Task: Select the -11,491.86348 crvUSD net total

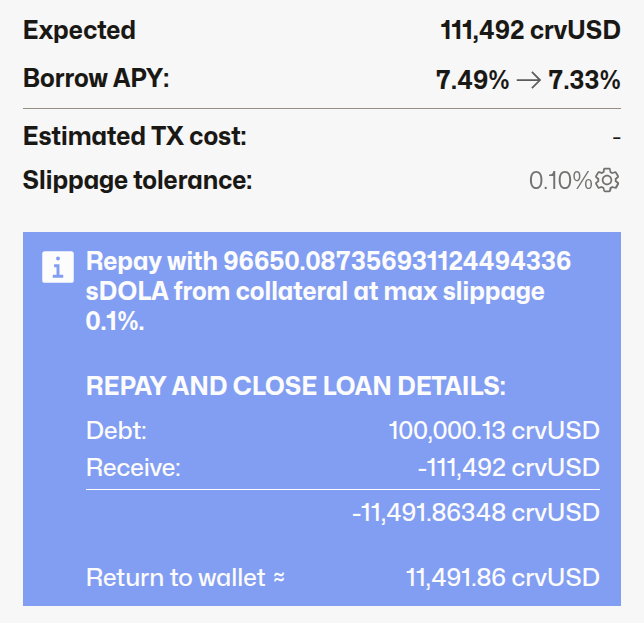Action: 476,513
